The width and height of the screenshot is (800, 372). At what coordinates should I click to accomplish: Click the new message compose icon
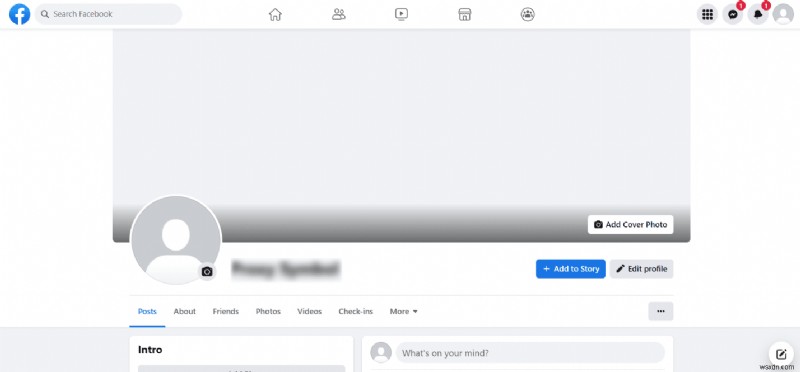pos(781,354)
